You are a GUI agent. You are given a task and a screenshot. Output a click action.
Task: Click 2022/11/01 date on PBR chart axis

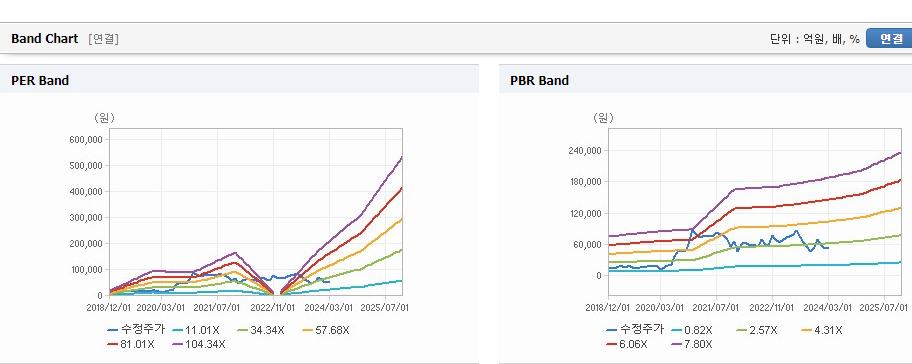pyautogui.click(x=773, y=307)
